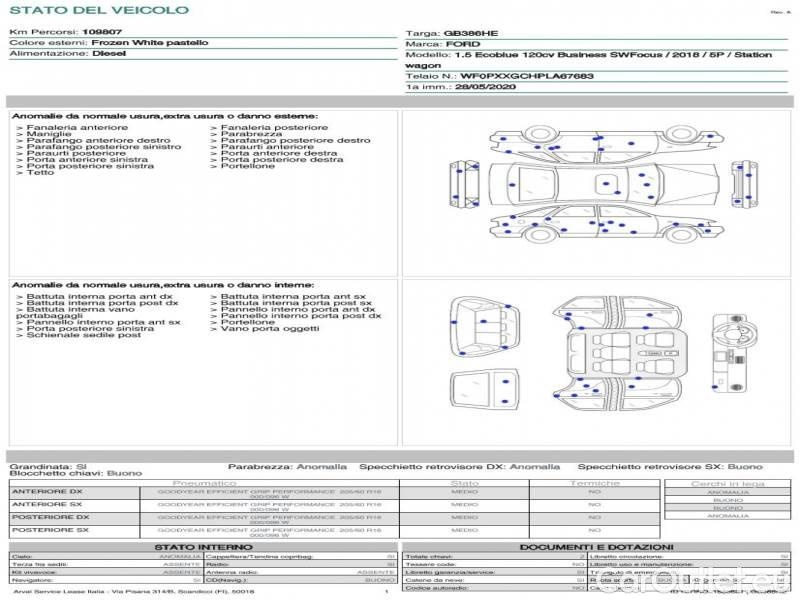800x600 pixels.
Task: Click the Arval Service Lease Italia footer address
Action: [x=134, y=592]
